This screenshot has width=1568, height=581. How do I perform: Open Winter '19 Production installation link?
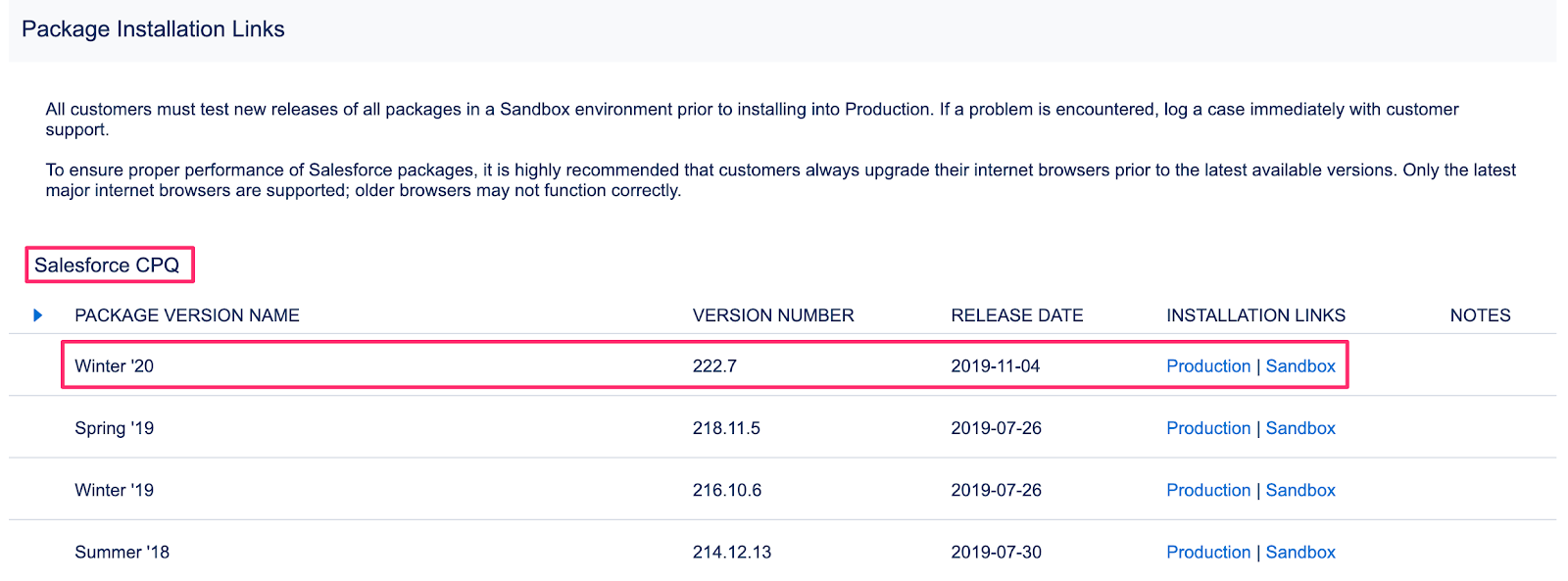(1208, 490)
